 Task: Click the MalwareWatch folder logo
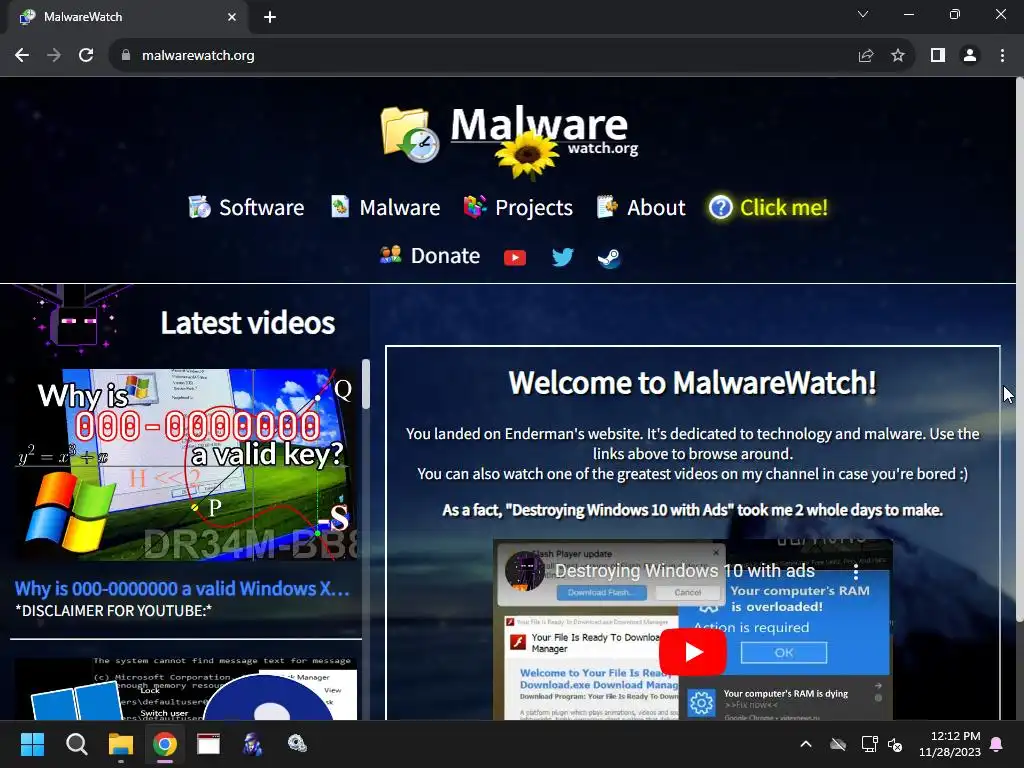click(409, 135)
